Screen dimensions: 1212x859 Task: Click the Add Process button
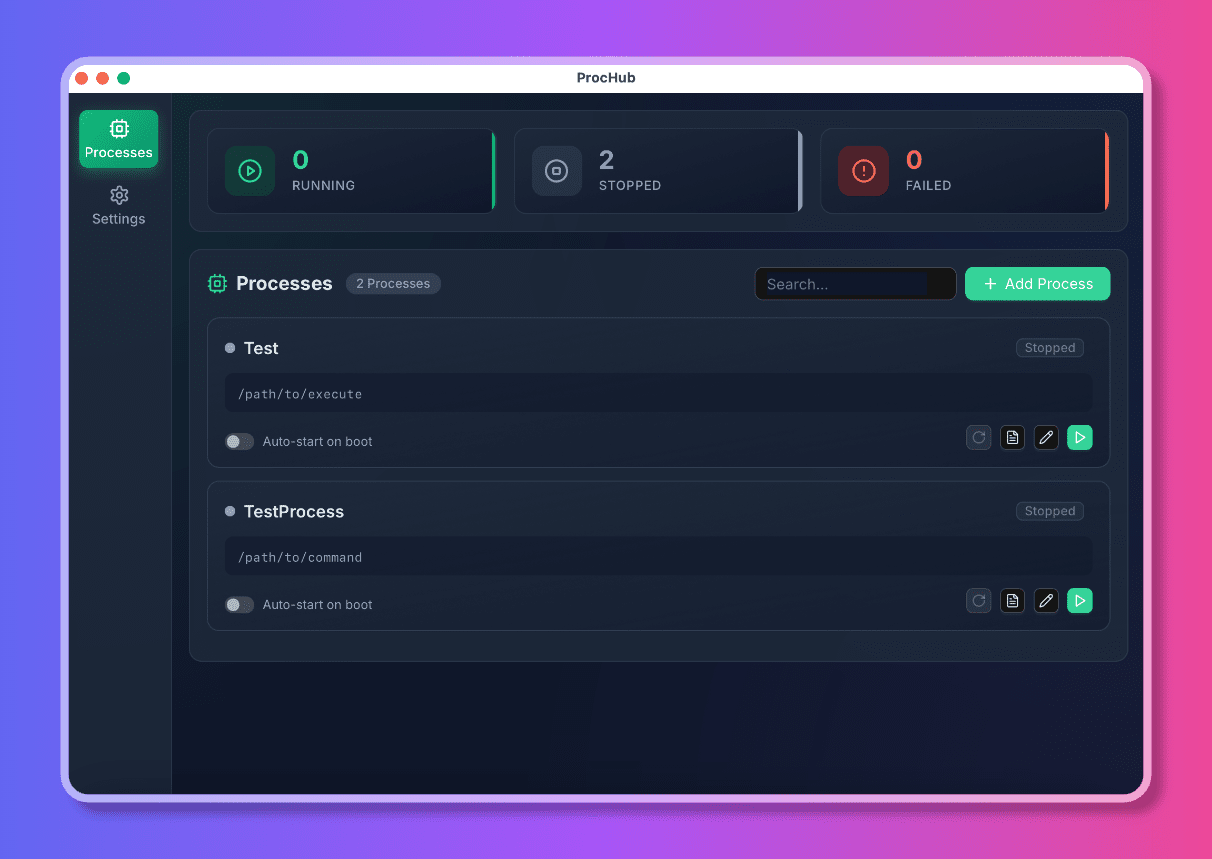point(1037,283)
